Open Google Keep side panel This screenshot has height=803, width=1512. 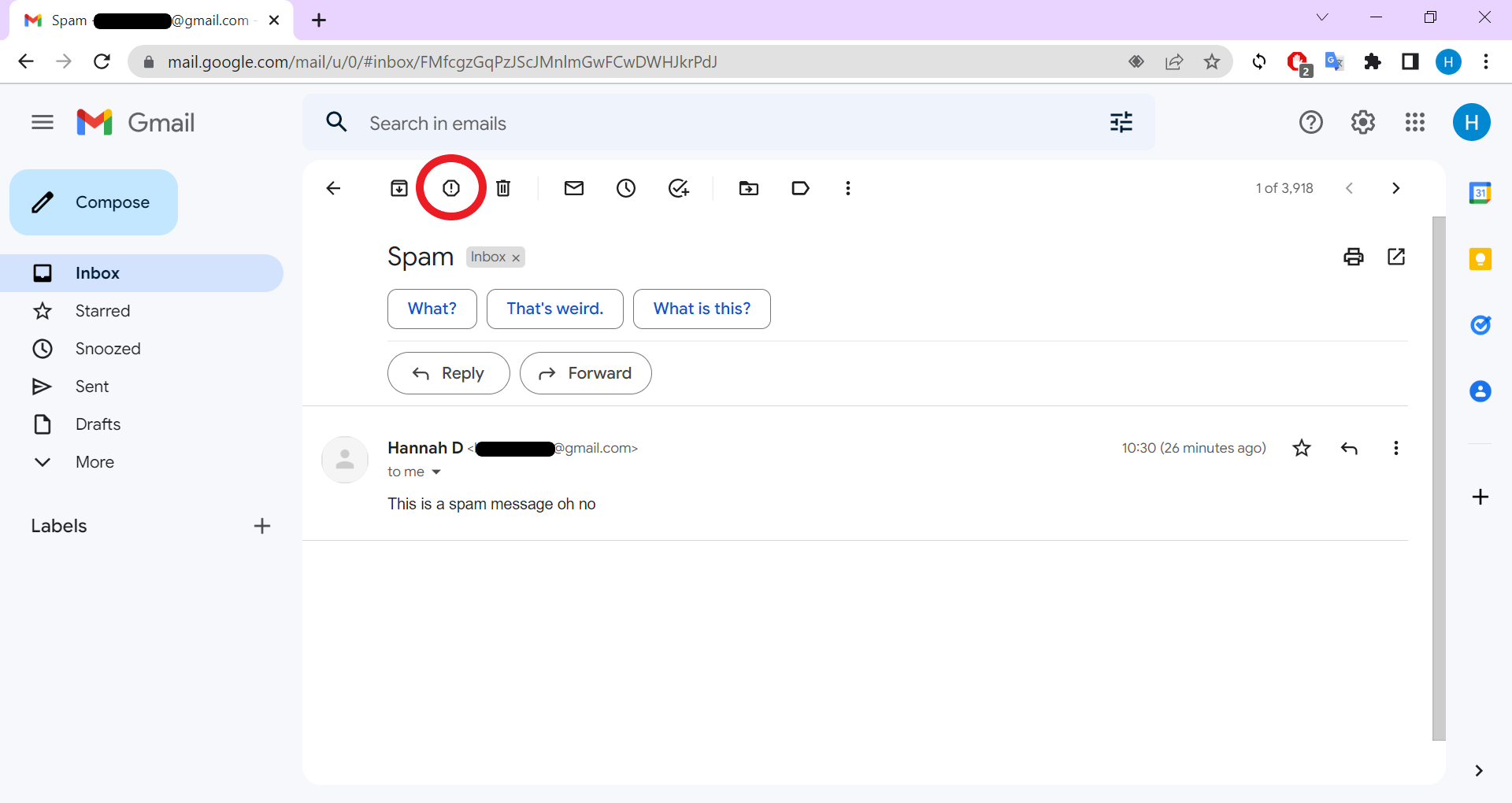pos(1480,259)
